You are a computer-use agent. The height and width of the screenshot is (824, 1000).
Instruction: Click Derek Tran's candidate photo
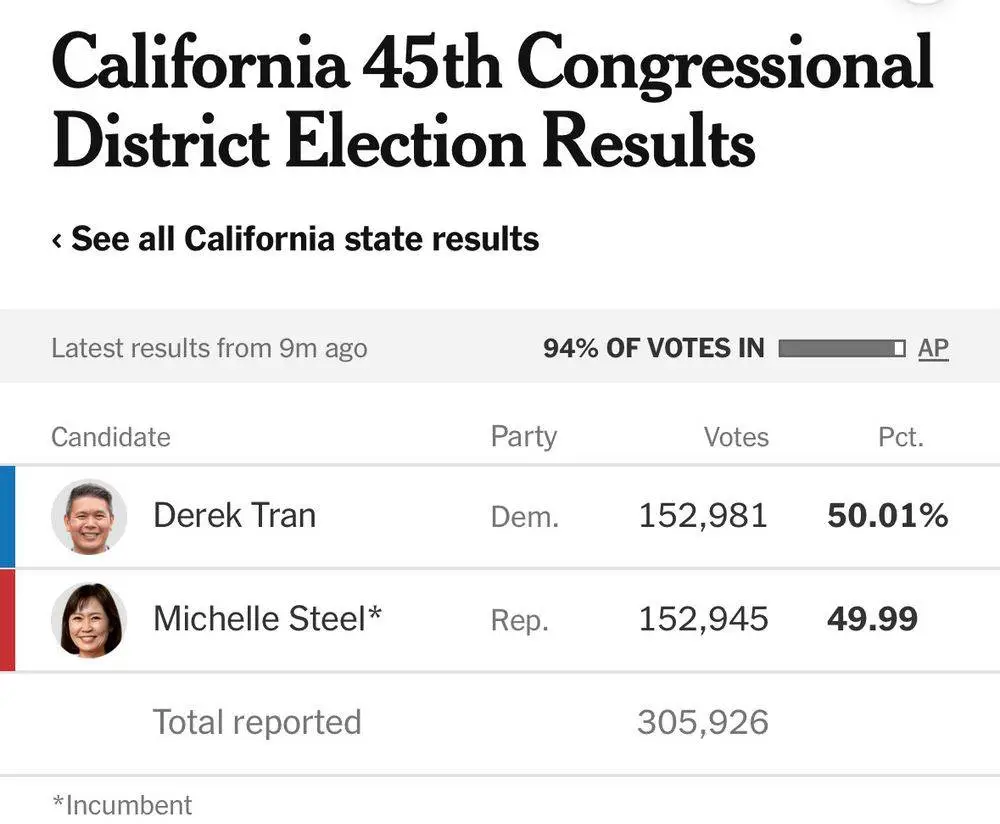pos(89,516)
